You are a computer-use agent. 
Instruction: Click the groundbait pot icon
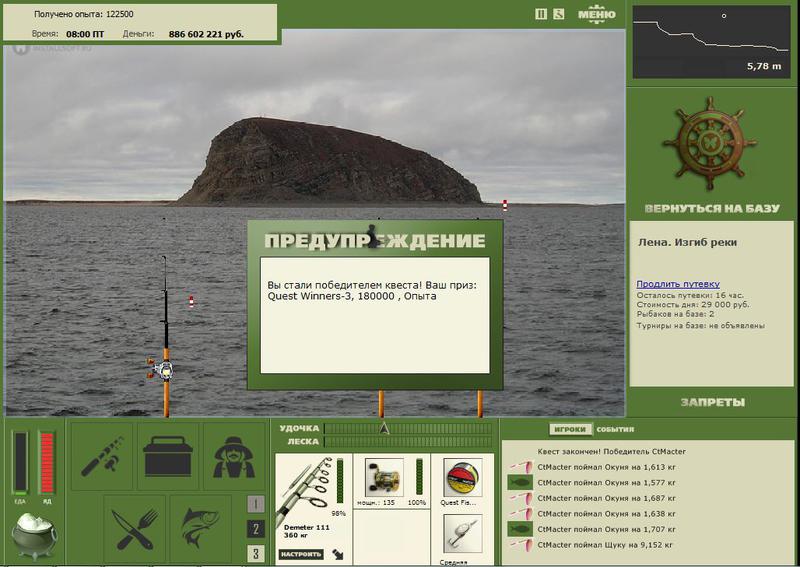[x=34, y=534]
